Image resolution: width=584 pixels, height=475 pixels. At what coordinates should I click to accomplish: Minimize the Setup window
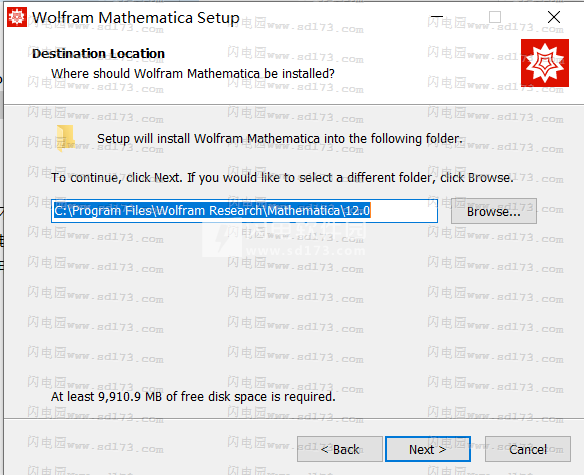pos(437,17)
